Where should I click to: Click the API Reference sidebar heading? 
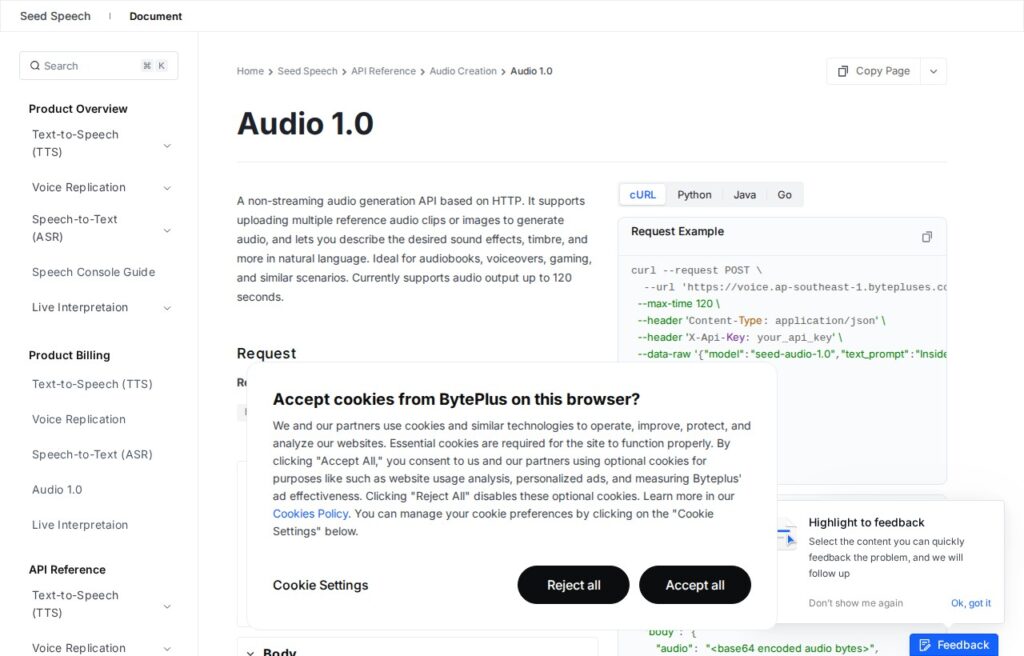point(67,570)
